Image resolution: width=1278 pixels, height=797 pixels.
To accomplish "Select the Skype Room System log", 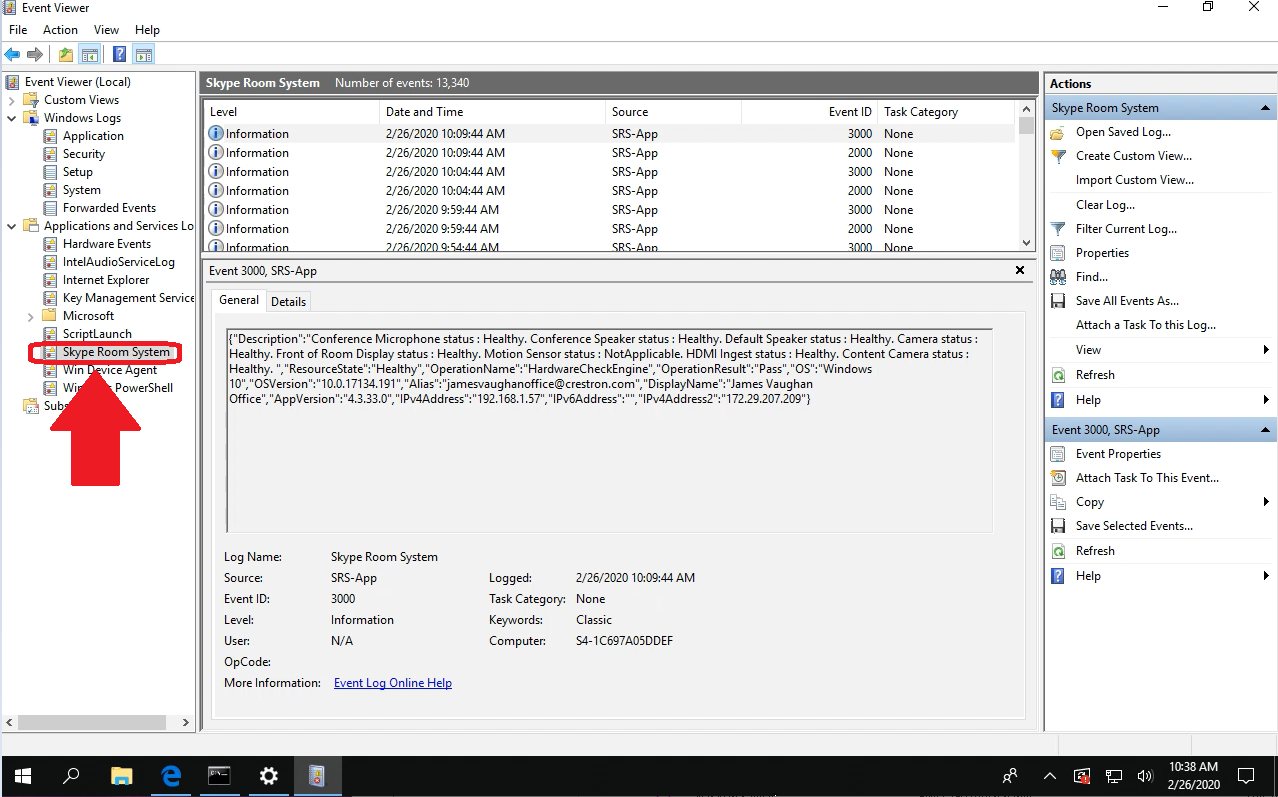I will click(x=116, y=352).
